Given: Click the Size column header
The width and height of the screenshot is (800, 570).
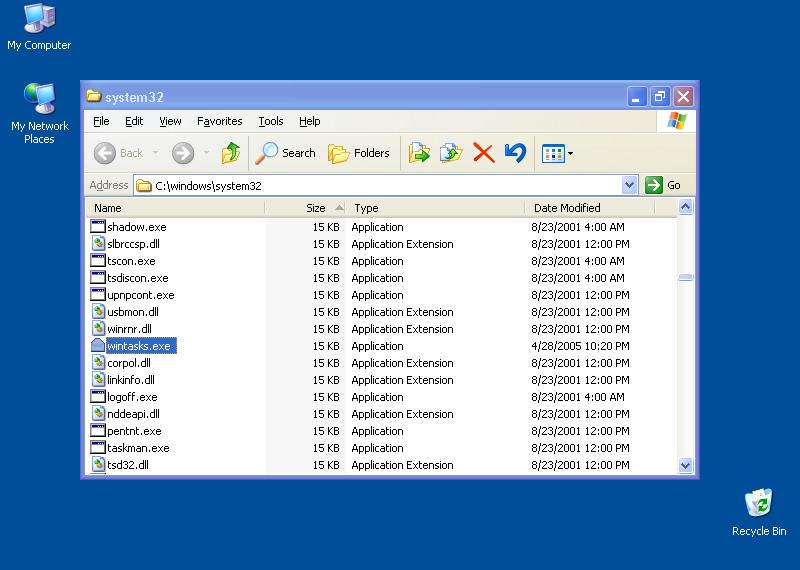Looking at the screenshot, I should [x=315, y=208].
